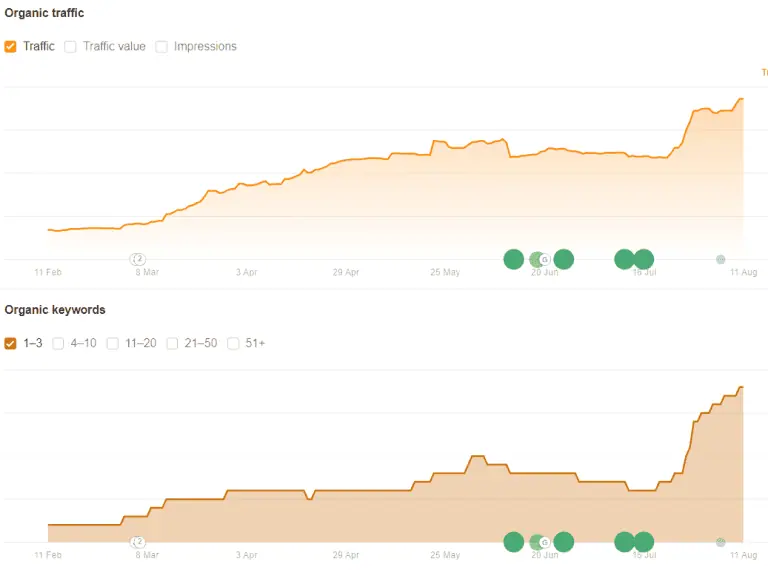Click small gray marker near 11 Aug in keywords chart
768x570 pixels.
720,542
